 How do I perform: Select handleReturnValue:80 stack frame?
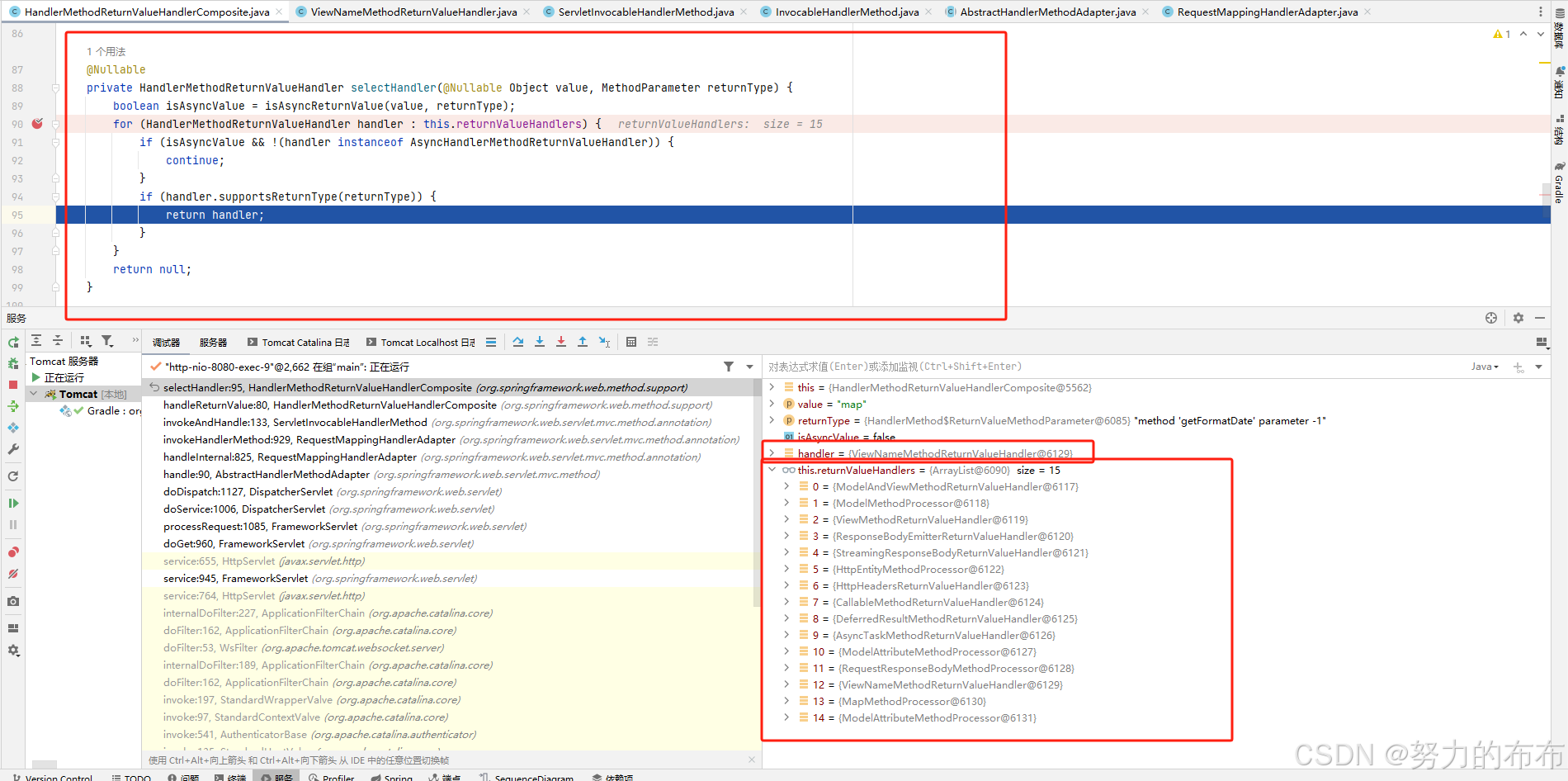point(437,405)
